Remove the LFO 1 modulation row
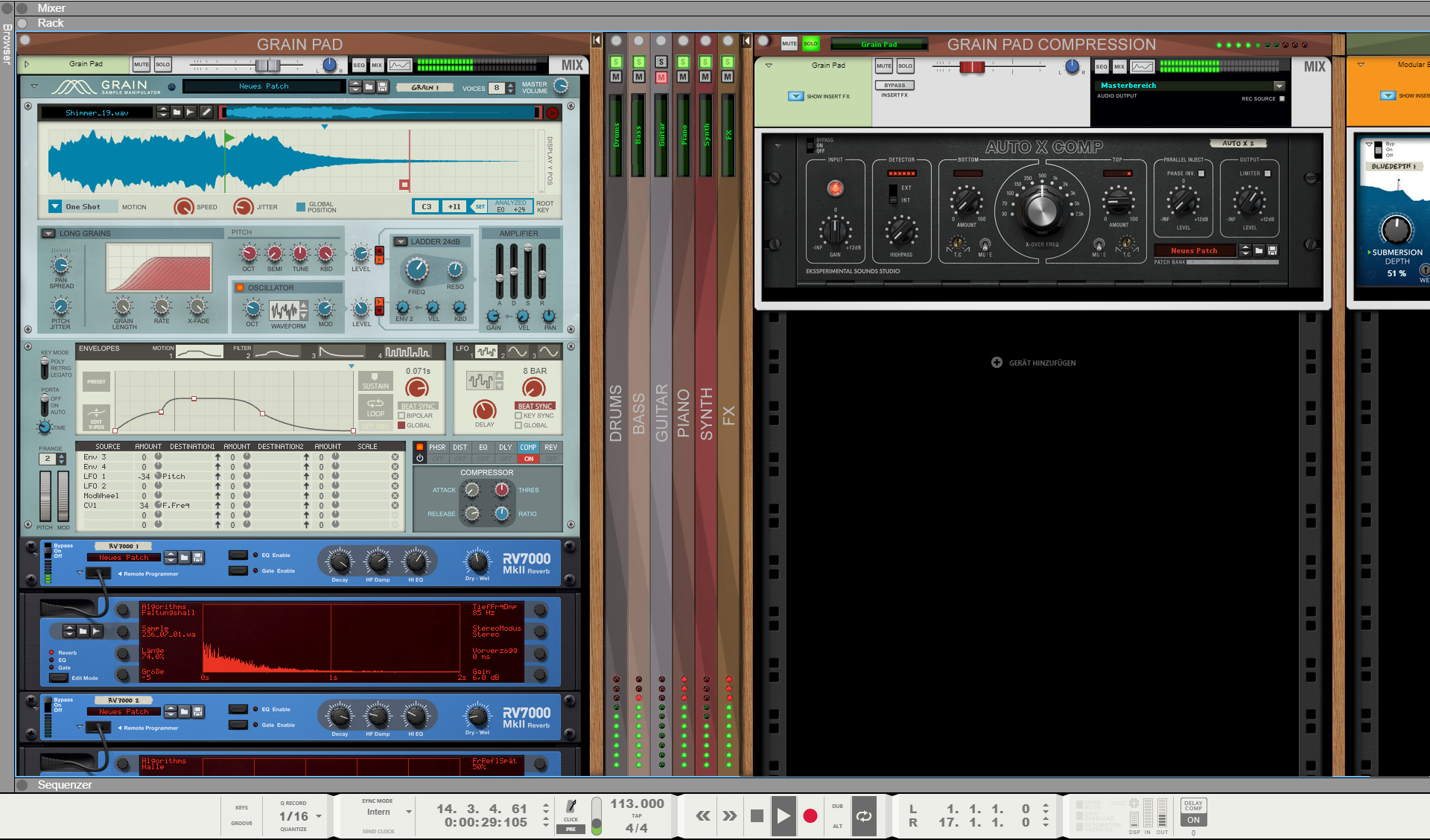This screenshot has width=1430, height=840. 395,477
